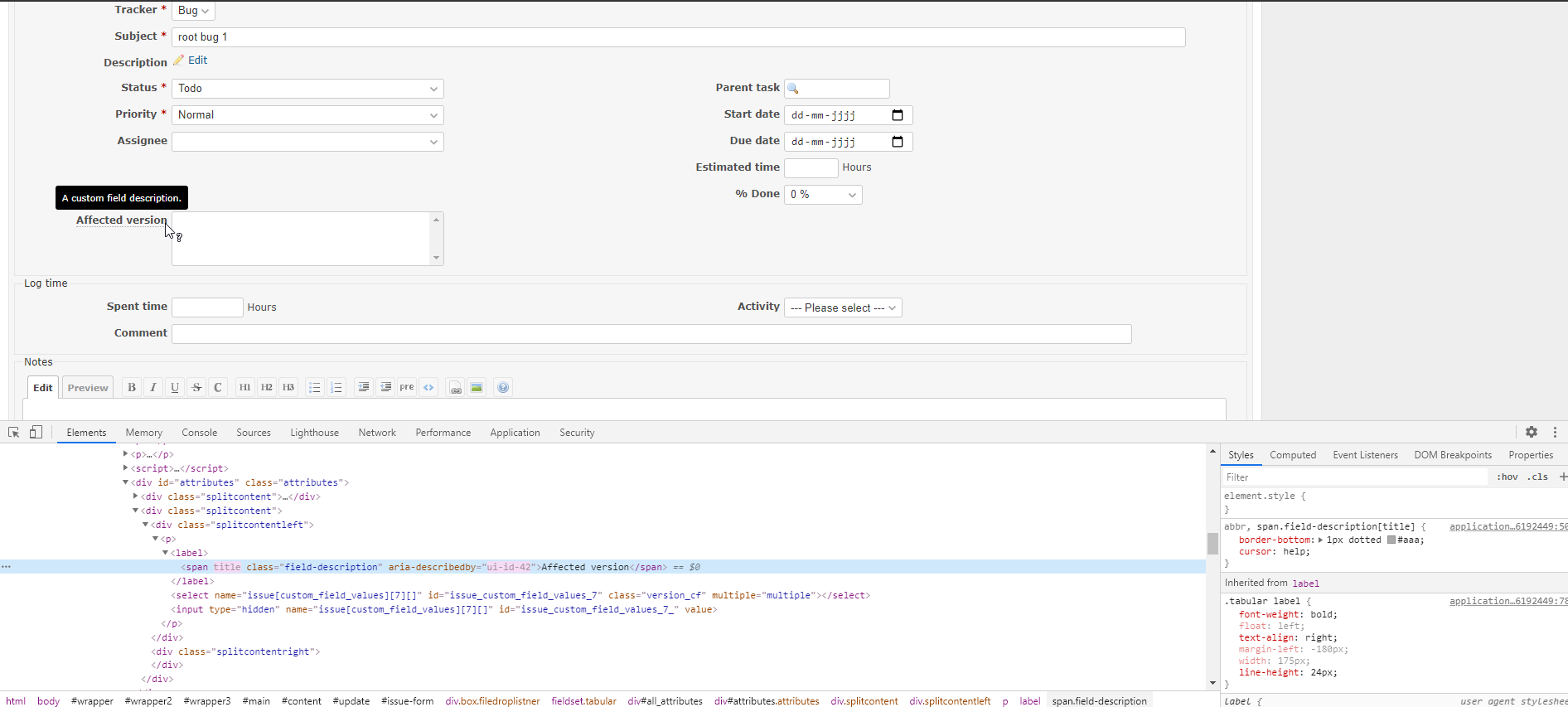Select fieldset.tabular in the breadcrumb bar
The image size is (1568, 707).
(x=583, y=701)
